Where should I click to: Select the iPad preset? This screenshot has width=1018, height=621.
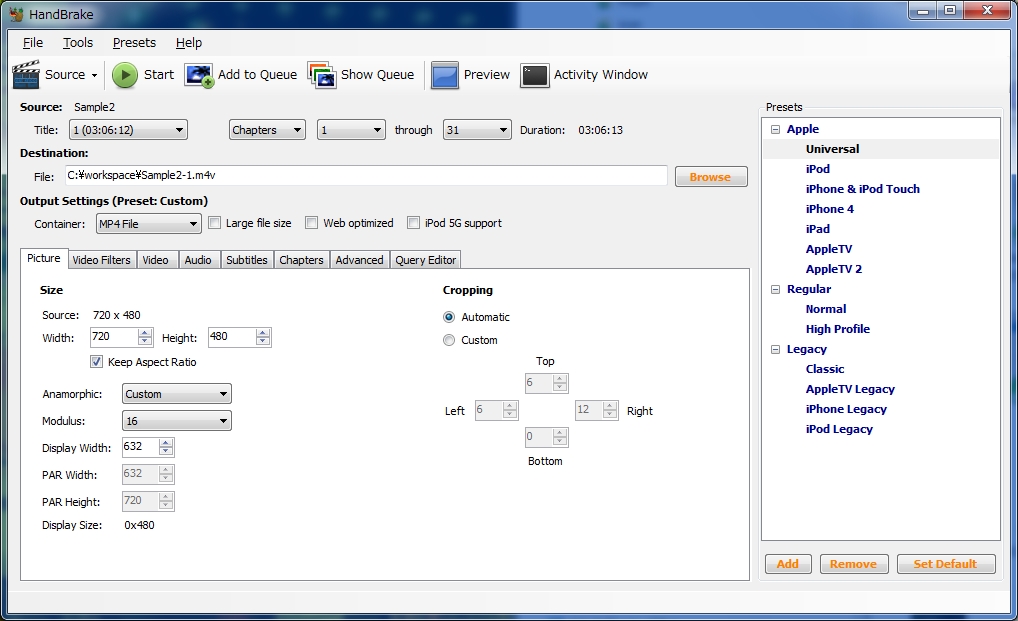pyautogui.click(x=817, y=229)
